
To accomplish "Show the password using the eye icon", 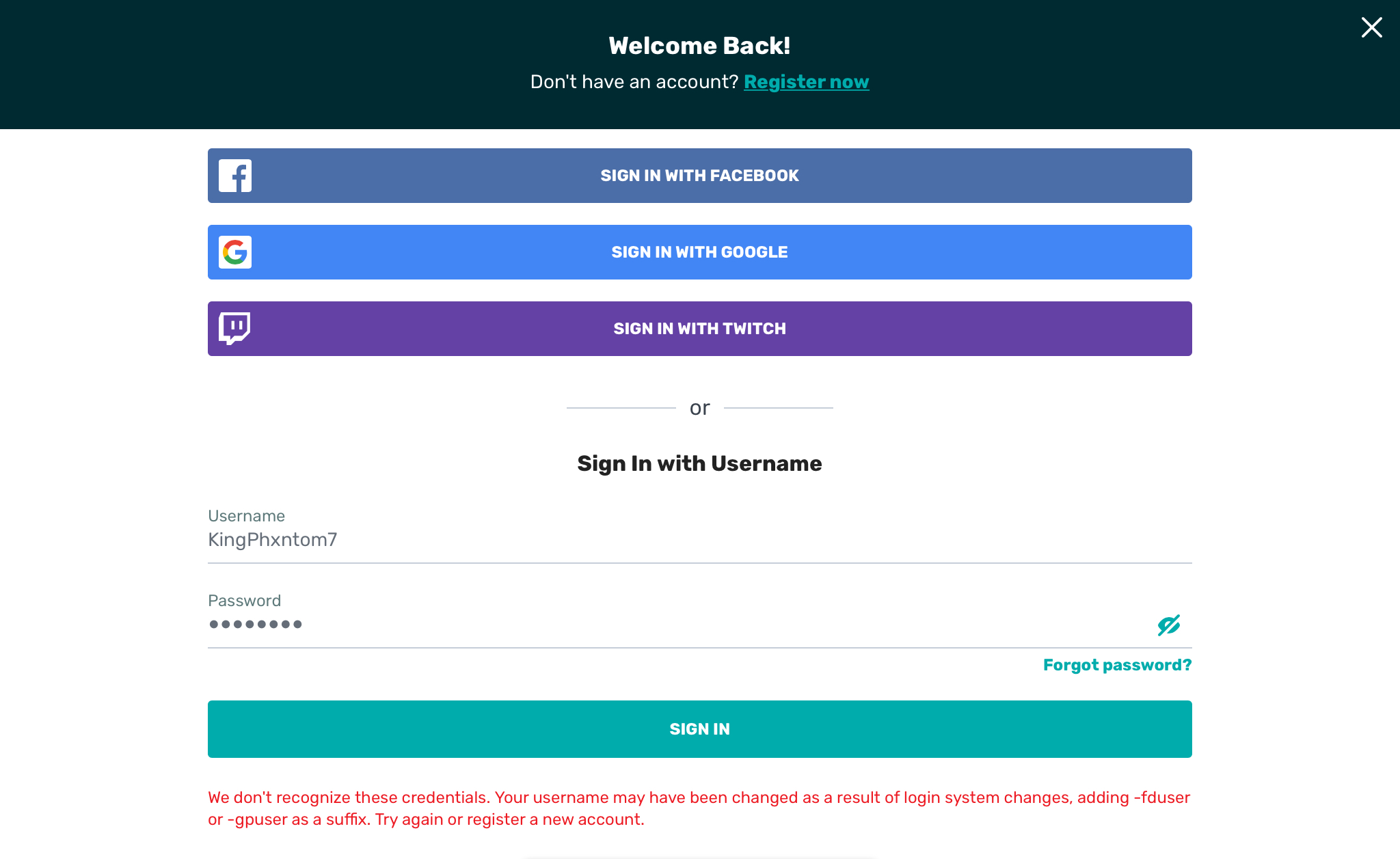I will click(x=1168, y=625).
